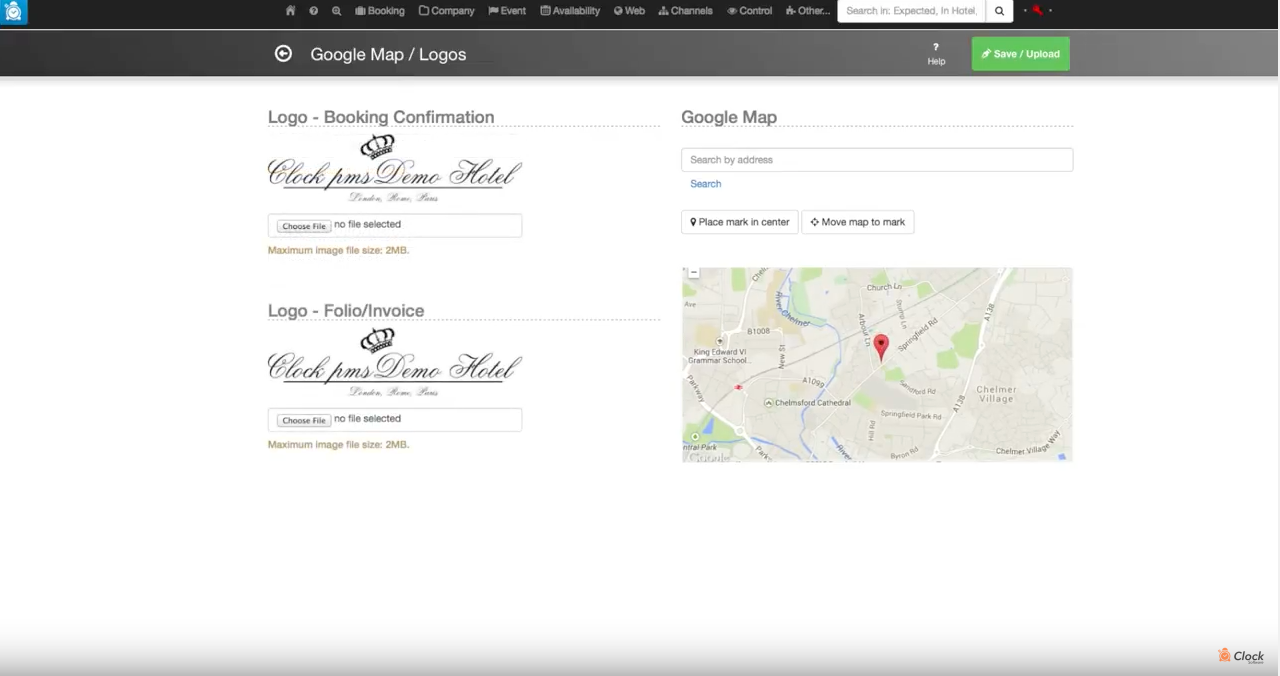Click the Google Map section heading
Viewport: 1280px width, 676px height.
tap(729, 117)
